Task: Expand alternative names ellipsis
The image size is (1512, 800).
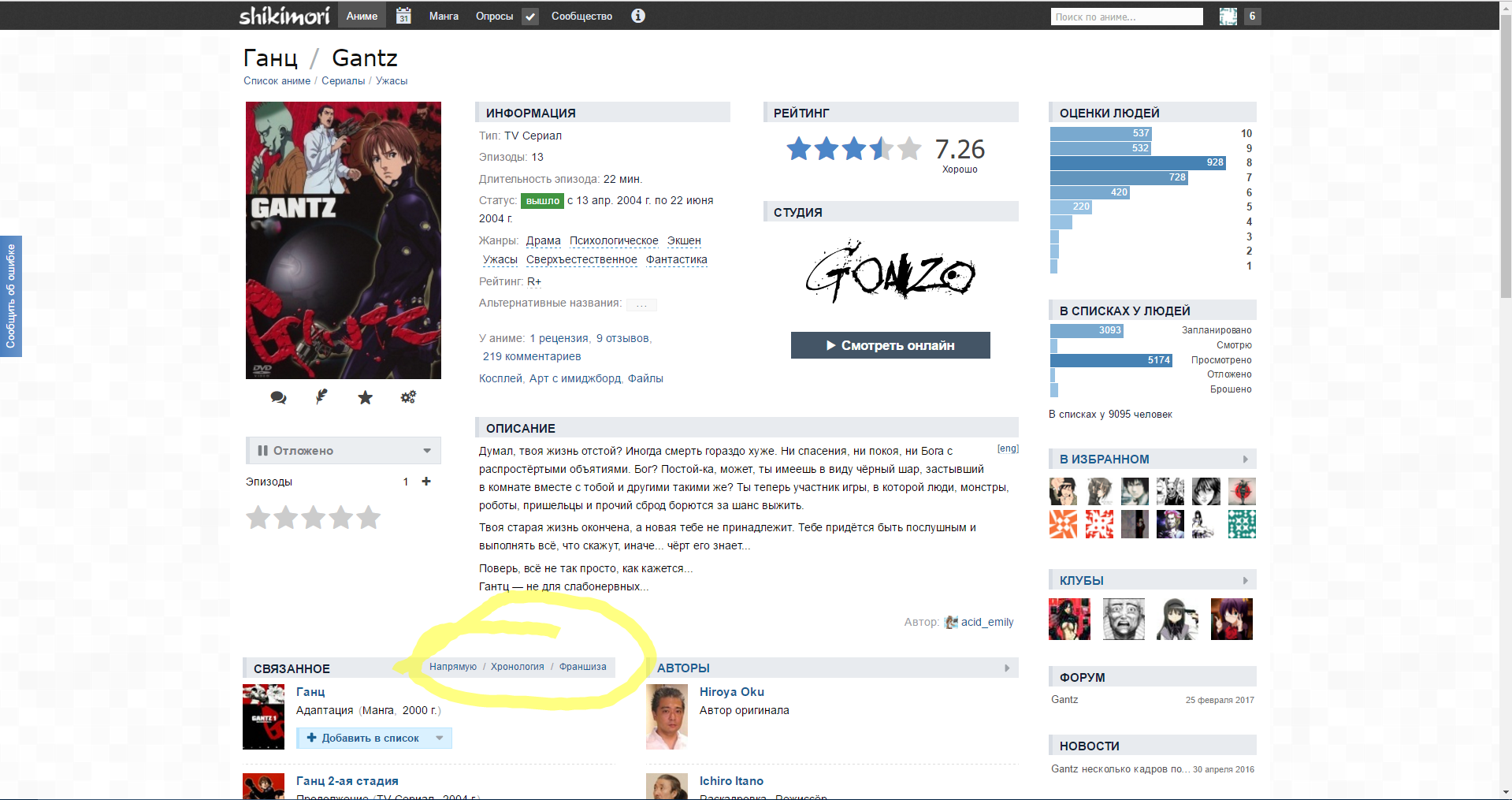Action: pyautogui.click(x=641, y=304)
